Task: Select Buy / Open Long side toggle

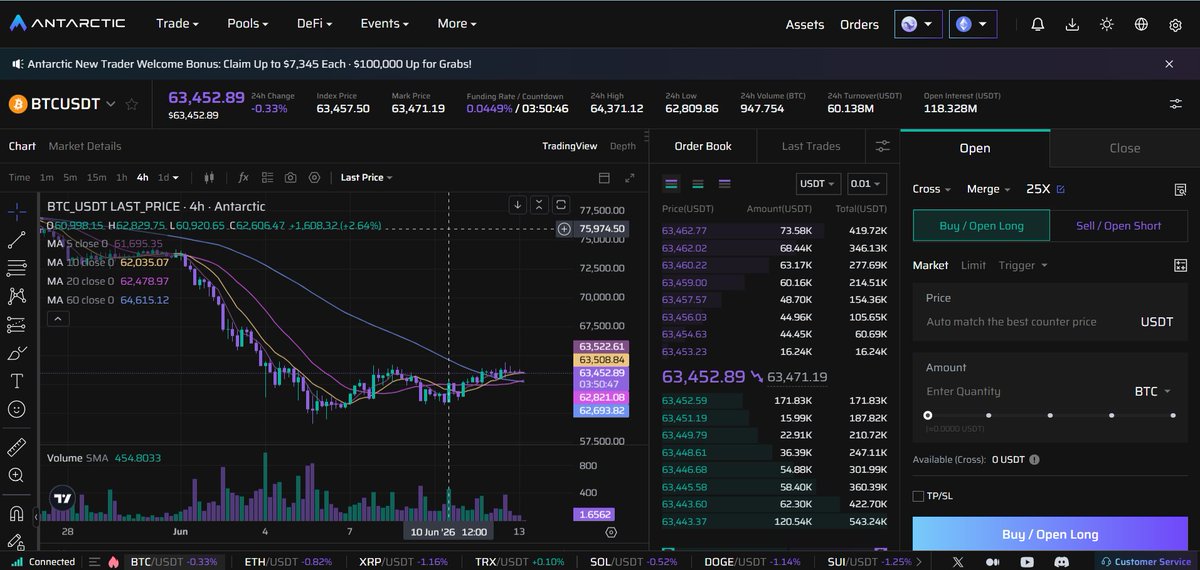Action: click(x=981, y=225)
